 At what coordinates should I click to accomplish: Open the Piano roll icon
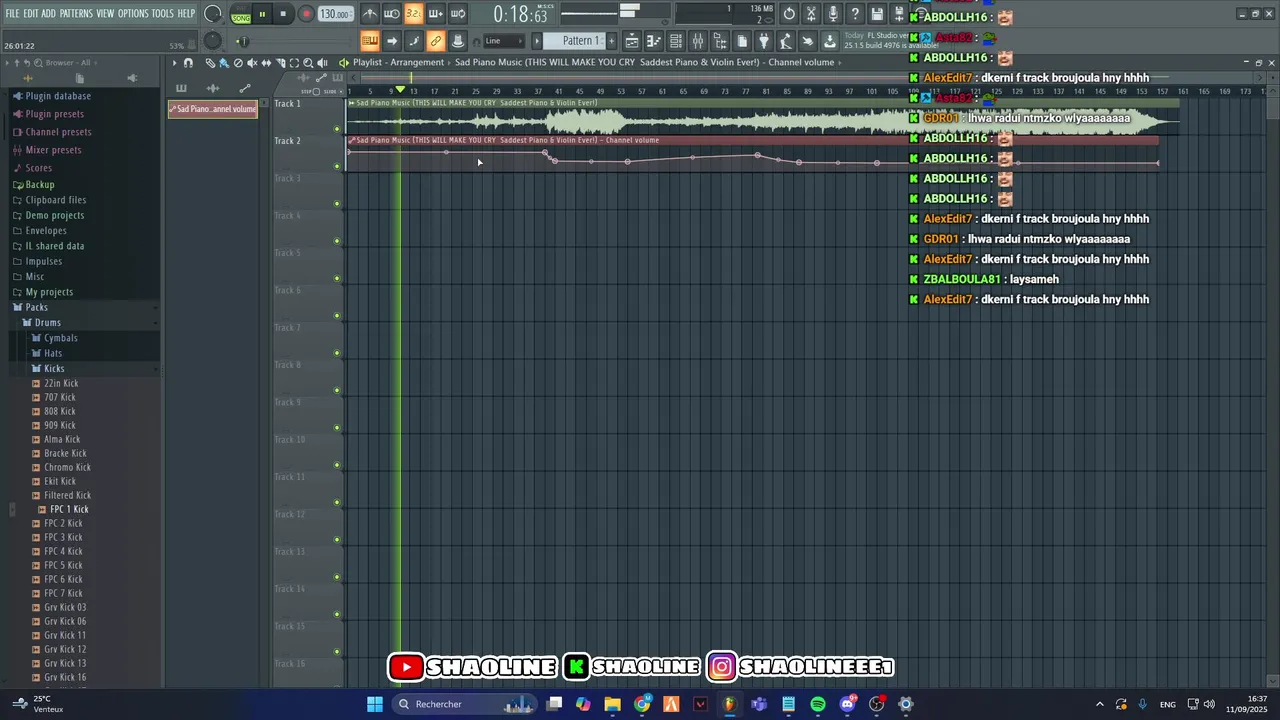[x=654, y=41]
